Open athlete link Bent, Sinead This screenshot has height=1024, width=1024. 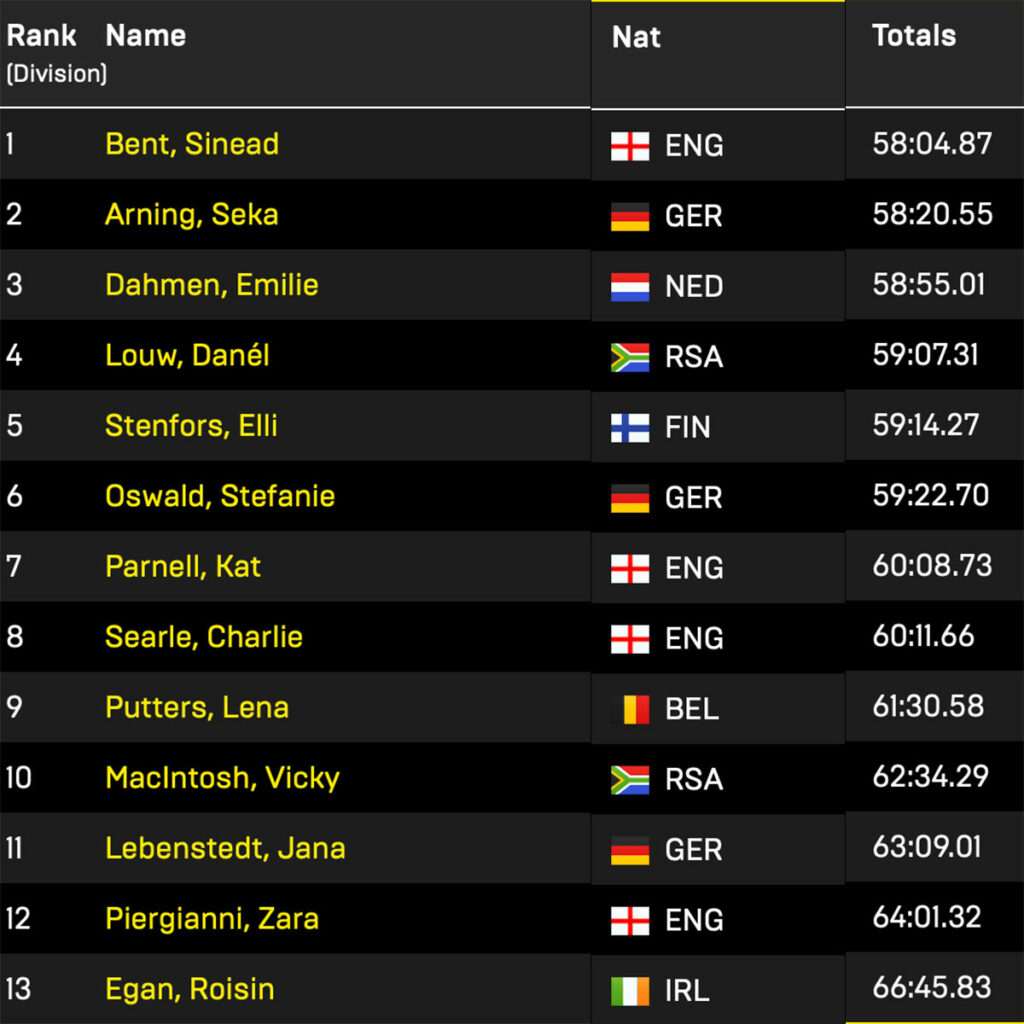point(192,144)
